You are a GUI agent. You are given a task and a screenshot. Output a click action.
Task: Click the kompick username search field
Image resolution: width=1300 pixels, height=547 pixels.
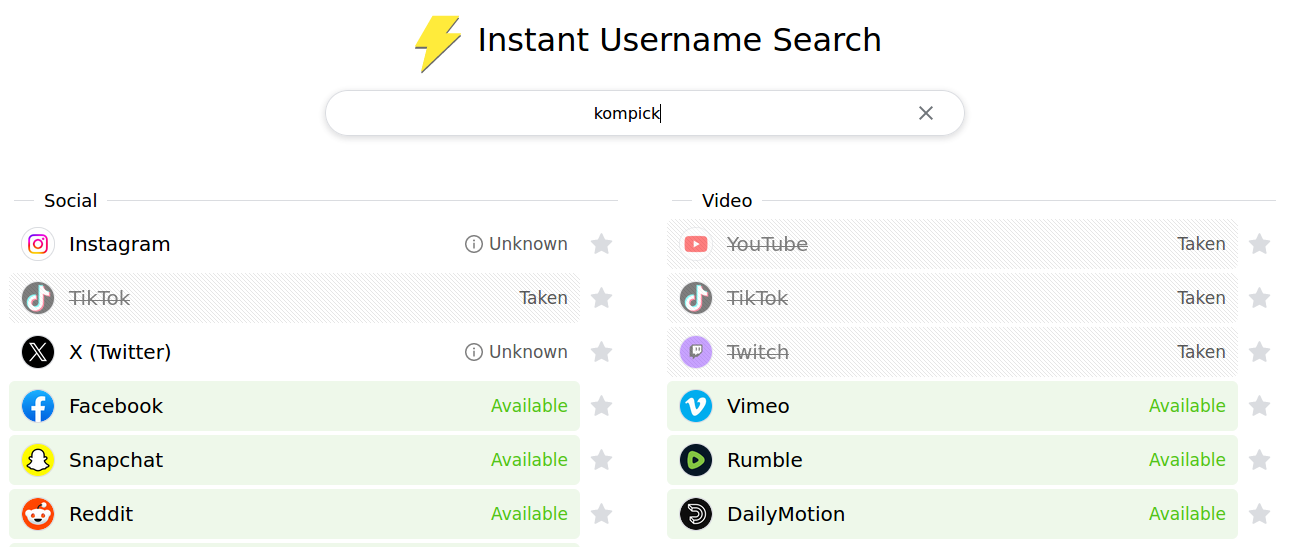(x=645, y=113)
